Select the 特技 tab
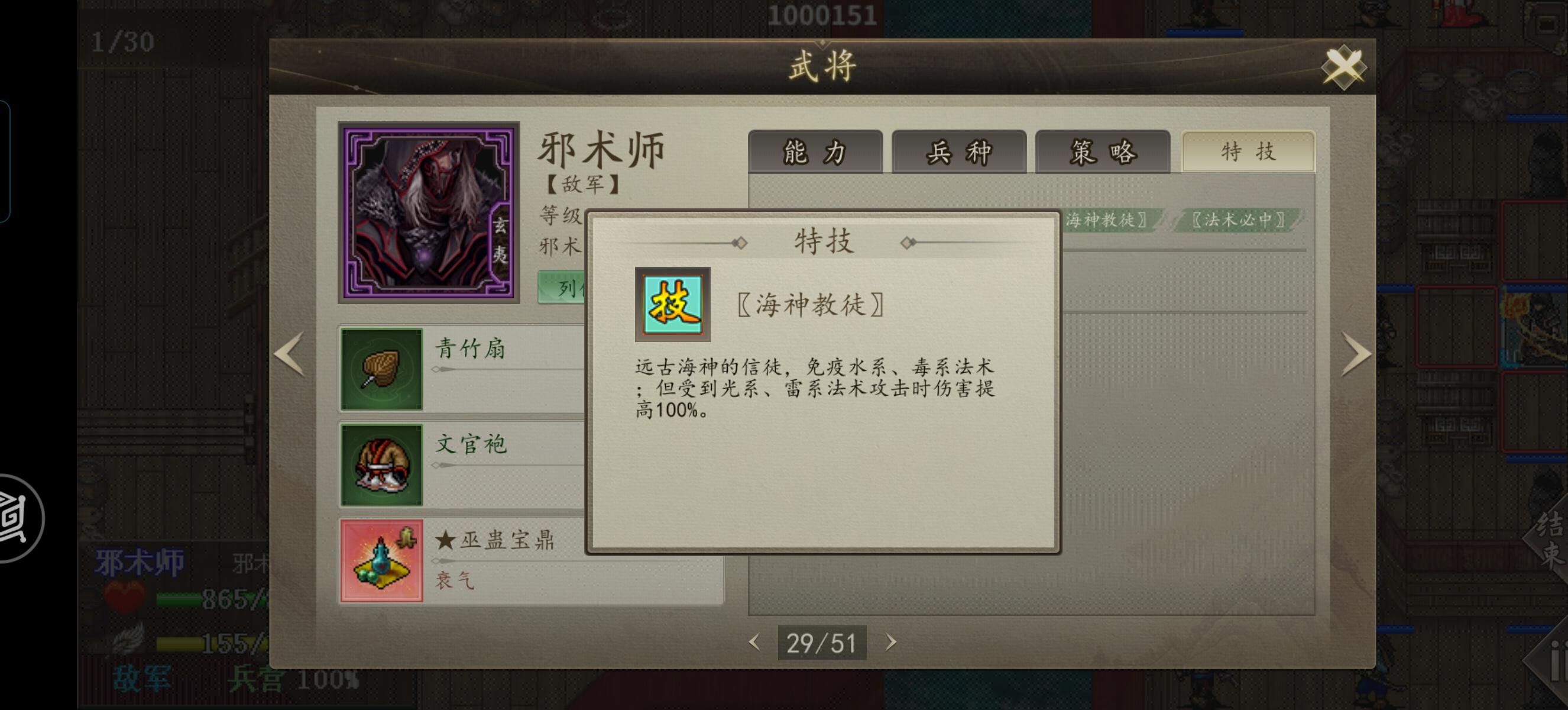The width and height of the screenshot is (1568, 710). tap(1248, 151)
